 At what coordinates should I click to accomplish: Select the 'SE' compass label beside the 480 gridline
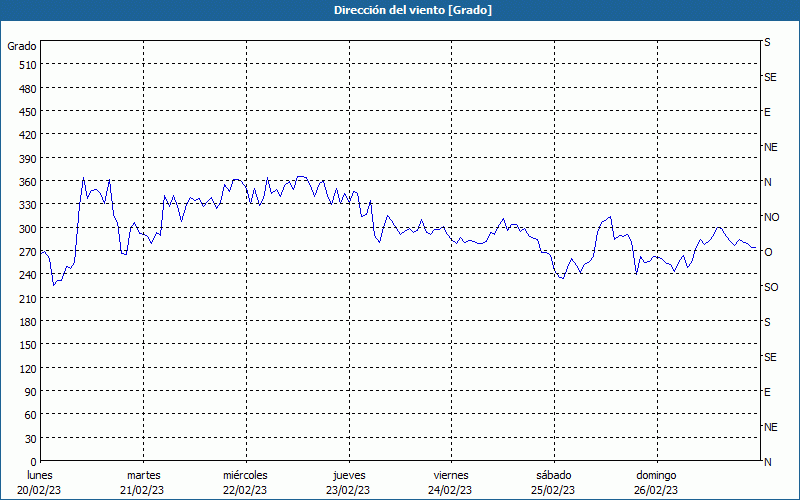pyautogui.click(x=770, y=77)
